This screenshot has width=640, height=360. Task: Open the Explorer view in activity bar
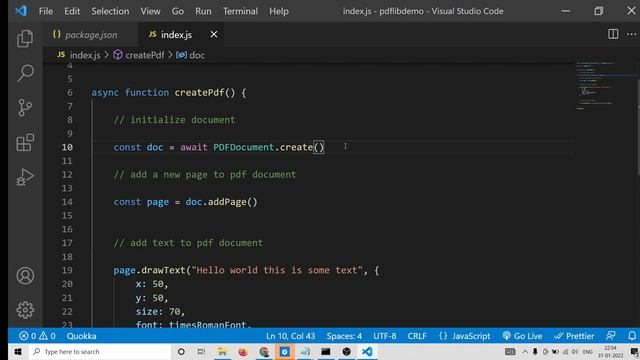pyautogui.click(x=25, y=38)
